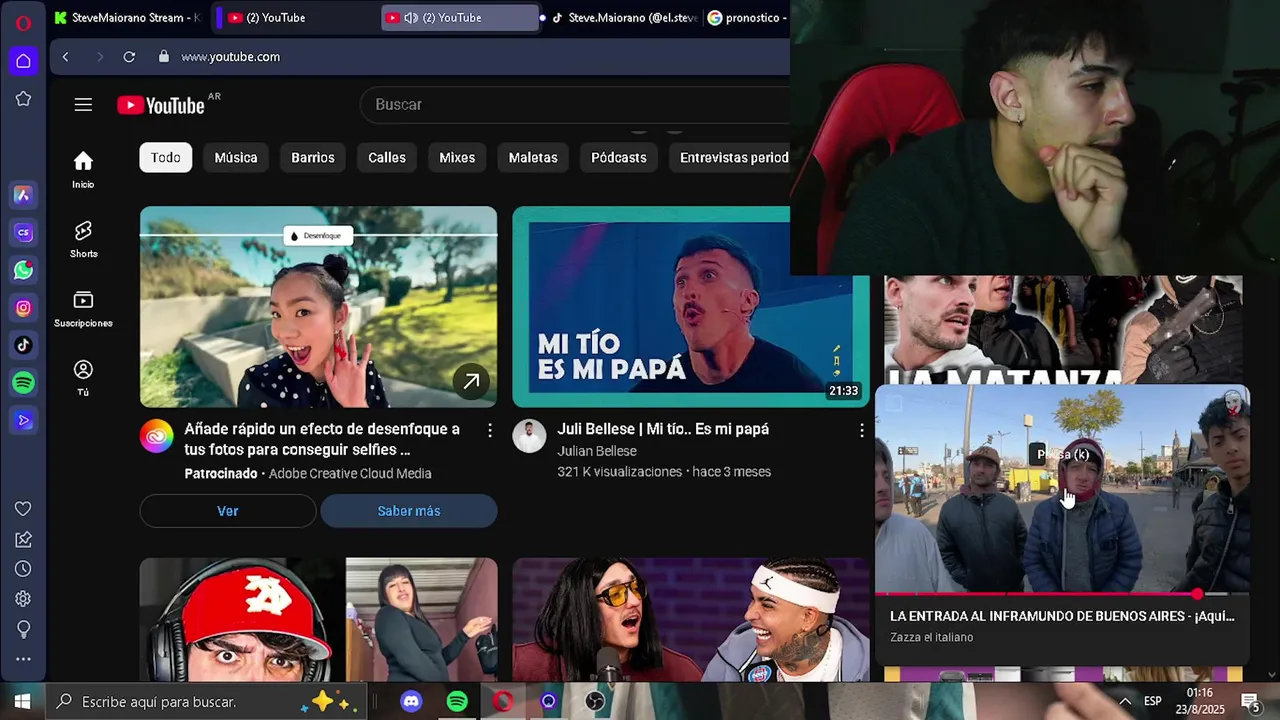This screenshot has width=1280, height=720.
Task: Select the Entrevistas periodísticas filter chip
Action: pyautogui.click(x=729, y=157)
